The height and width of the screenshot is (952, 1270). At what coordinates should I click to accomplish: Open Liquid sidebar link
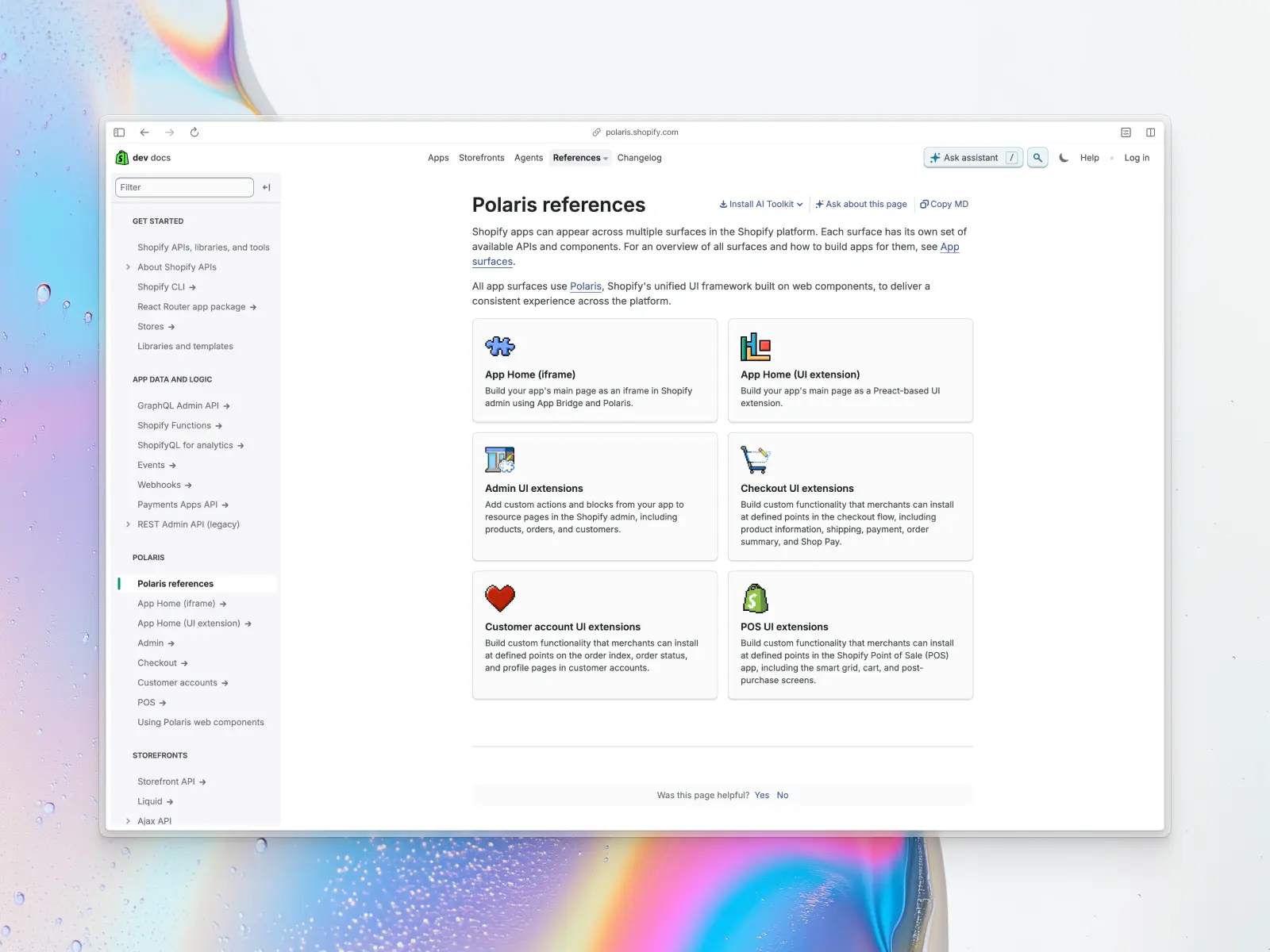(155, 802)
